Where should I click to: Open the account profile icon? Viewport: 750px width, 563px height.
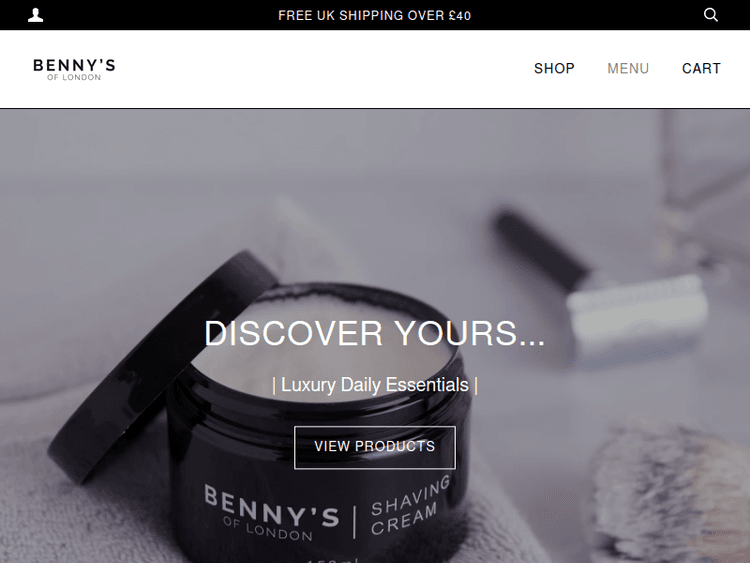(x=35, y=15)
